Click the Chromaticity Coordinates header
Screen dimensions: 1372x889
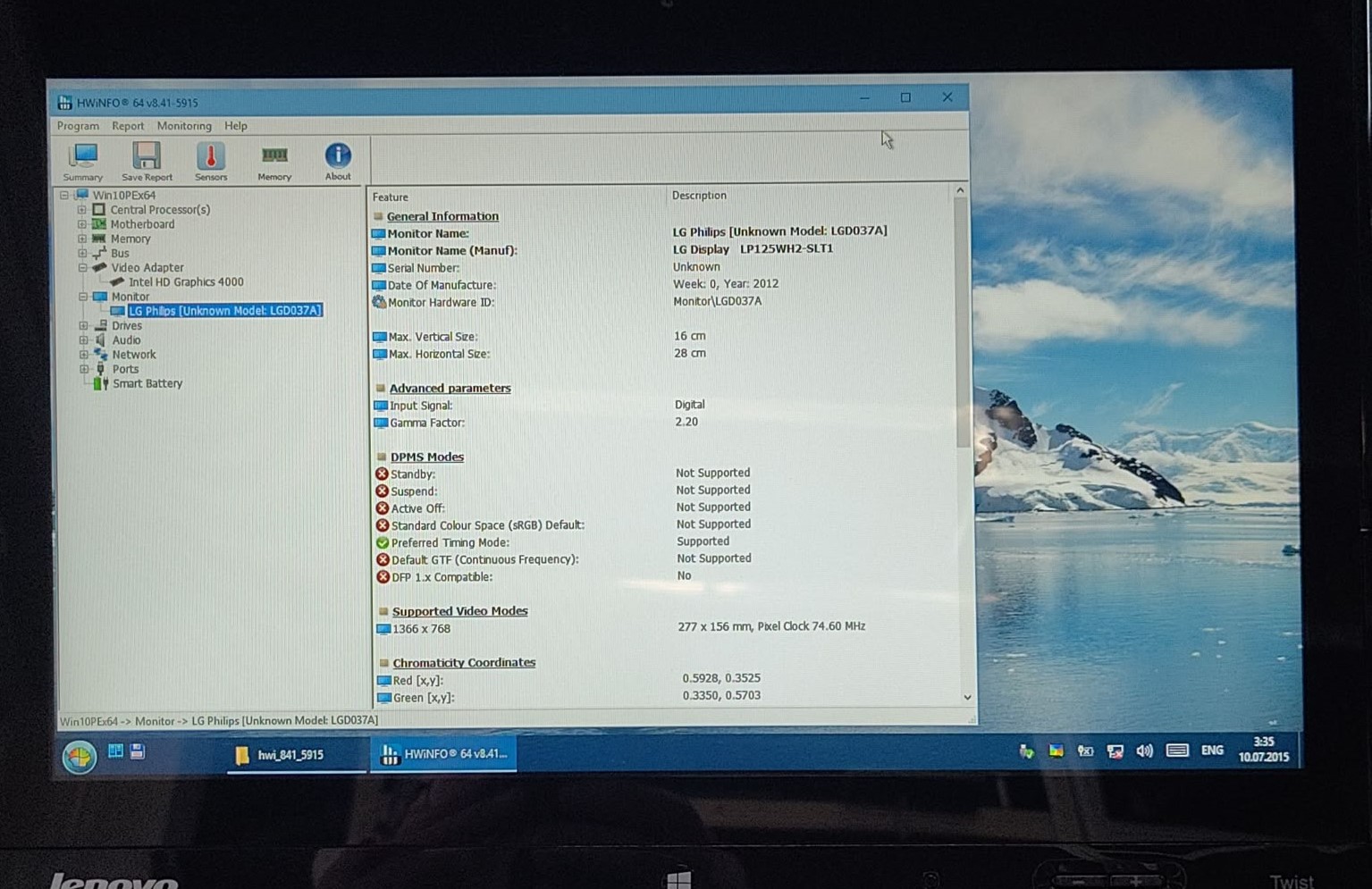pyautogui.click(x=464, y=663)
